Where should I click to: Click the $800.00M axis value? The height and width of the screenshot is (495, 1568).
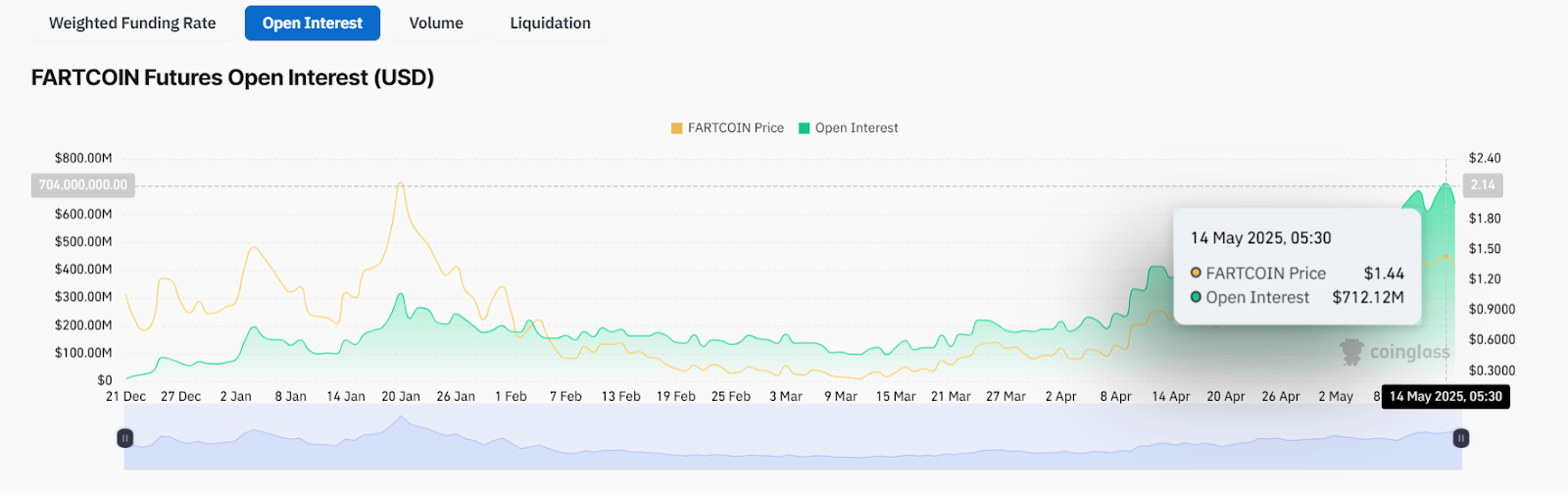point(83,158)
